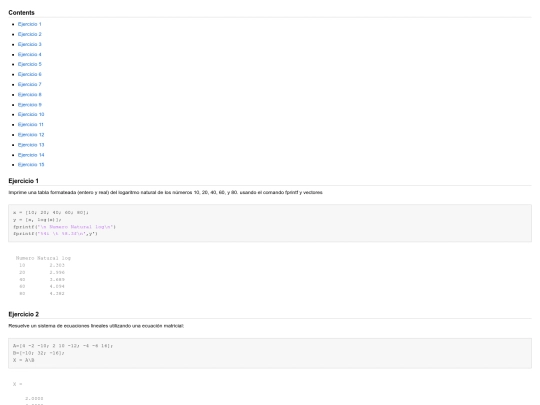The image size is (540, 405).
Task: Click output value 4.094
Action: click(x=57, y=286)
